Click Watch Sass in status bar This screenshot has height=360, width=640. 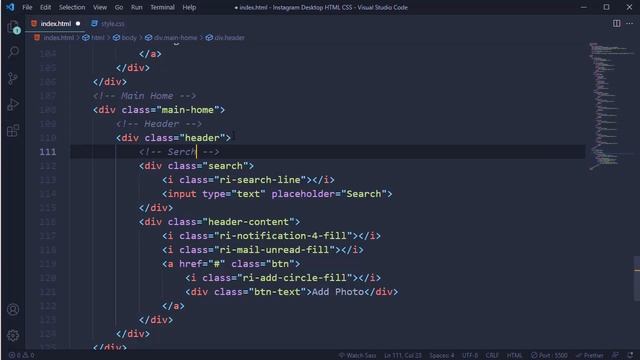(358, 355)
